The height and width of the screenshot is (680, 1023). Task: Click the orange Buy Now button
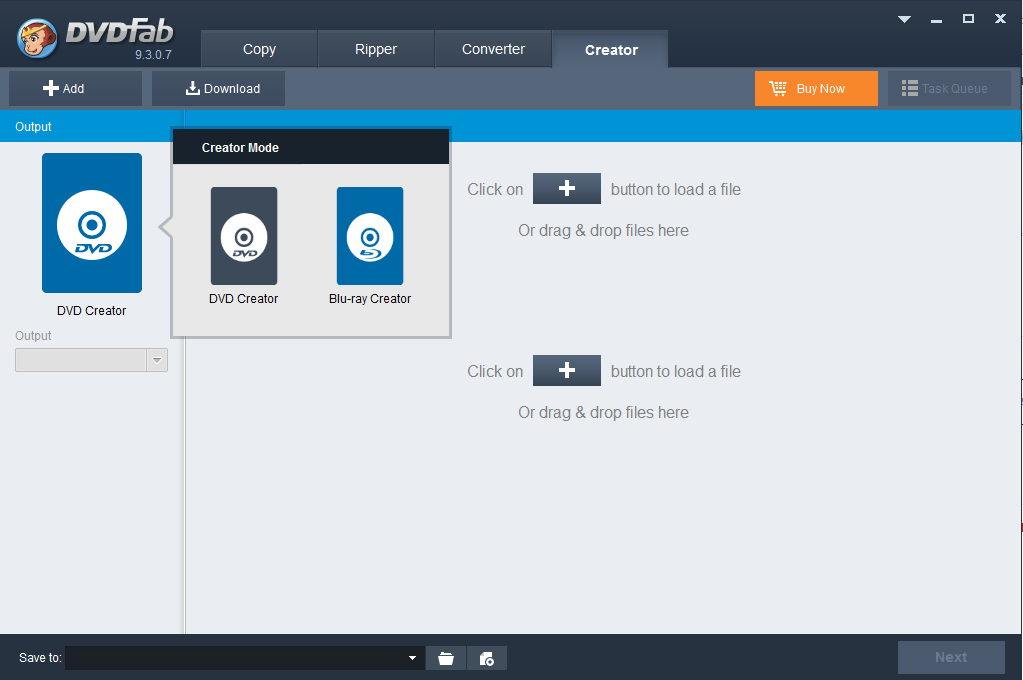point(816,89)
